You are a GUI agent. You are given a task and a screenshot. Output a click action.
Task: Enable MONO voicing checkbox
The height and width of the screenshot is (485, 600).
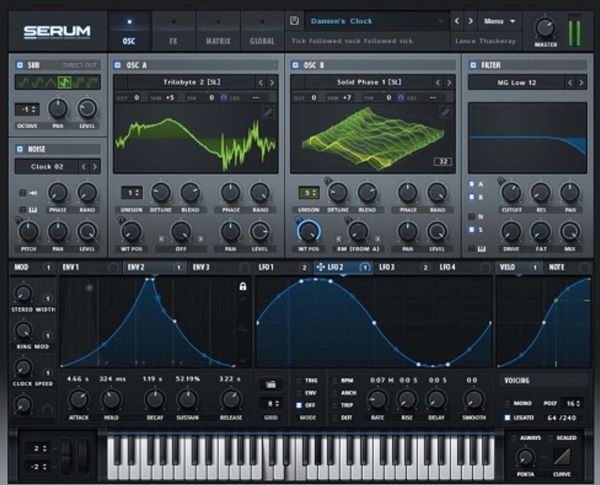(507, 403)
